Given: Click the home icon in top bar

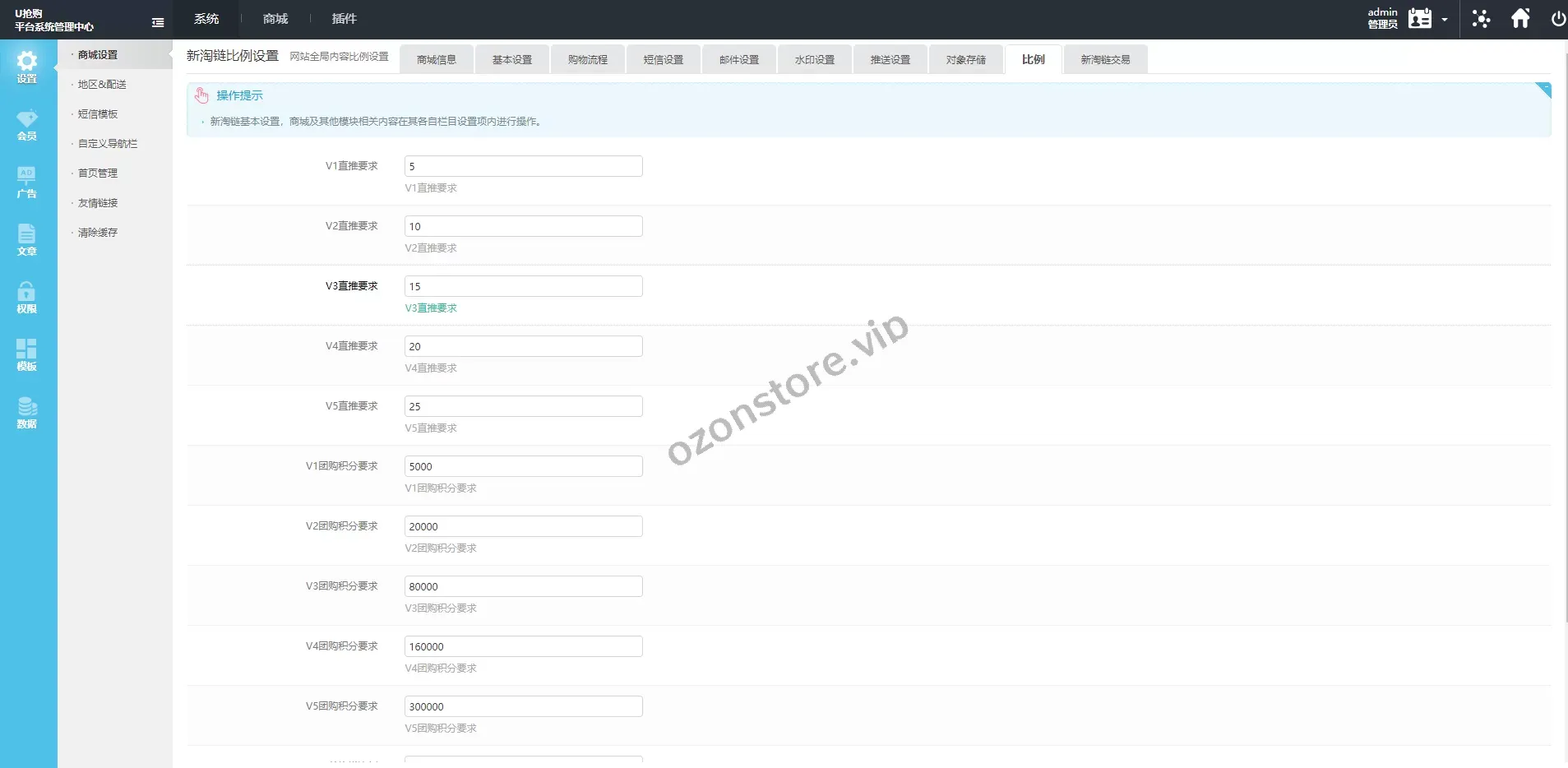Looking at the screenshot, I should click(1520, 19).
